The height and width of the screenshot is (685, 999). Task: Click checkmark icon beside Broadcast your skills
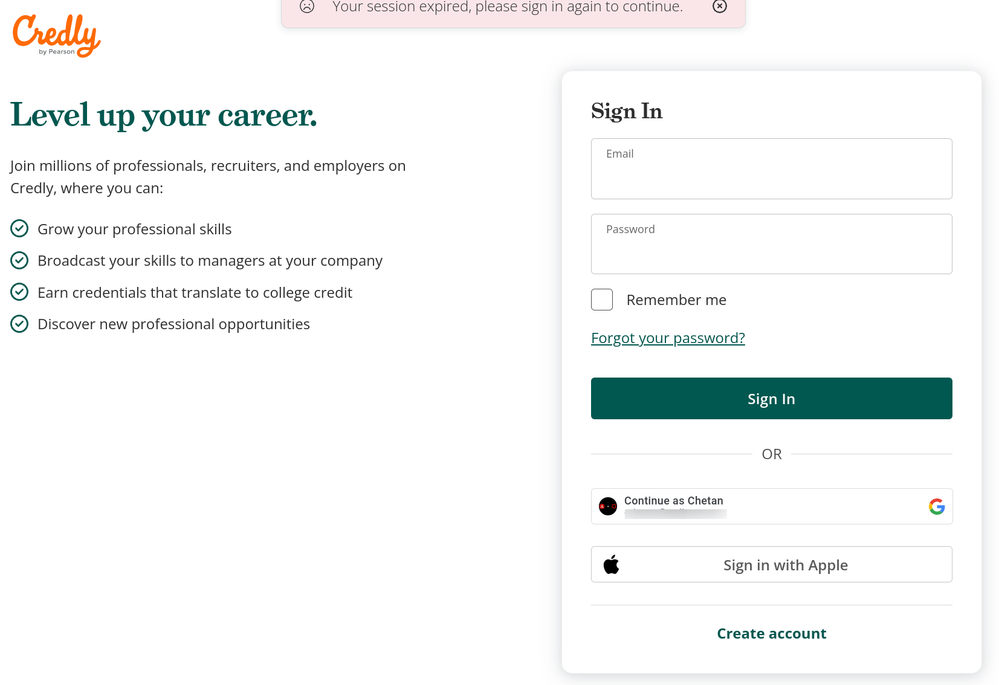tap(19, 261)
